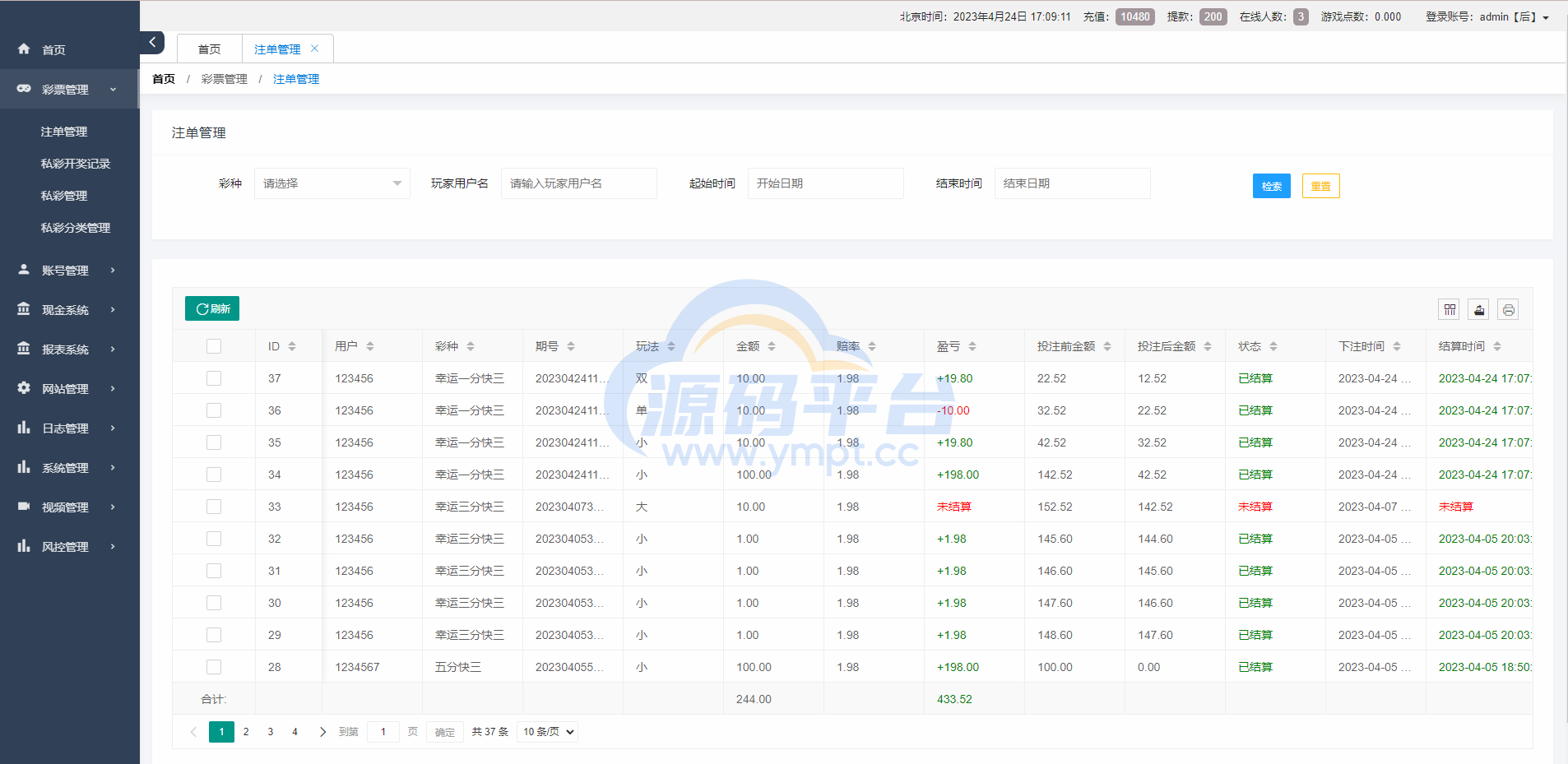Check the row with ID 36
This screenshot has width=1568, height=764.
point(214,410)
